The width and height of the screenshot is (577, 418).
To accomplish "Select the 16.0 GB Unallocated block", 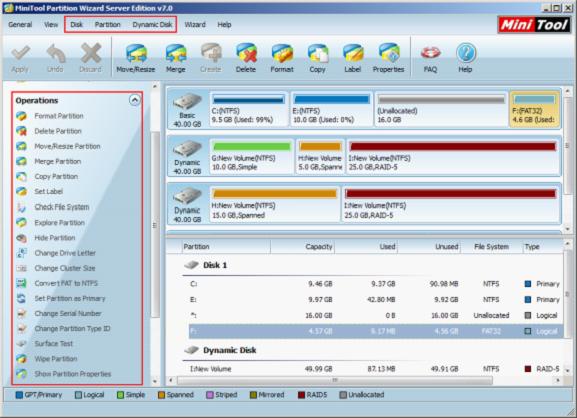I will point(441,109).
